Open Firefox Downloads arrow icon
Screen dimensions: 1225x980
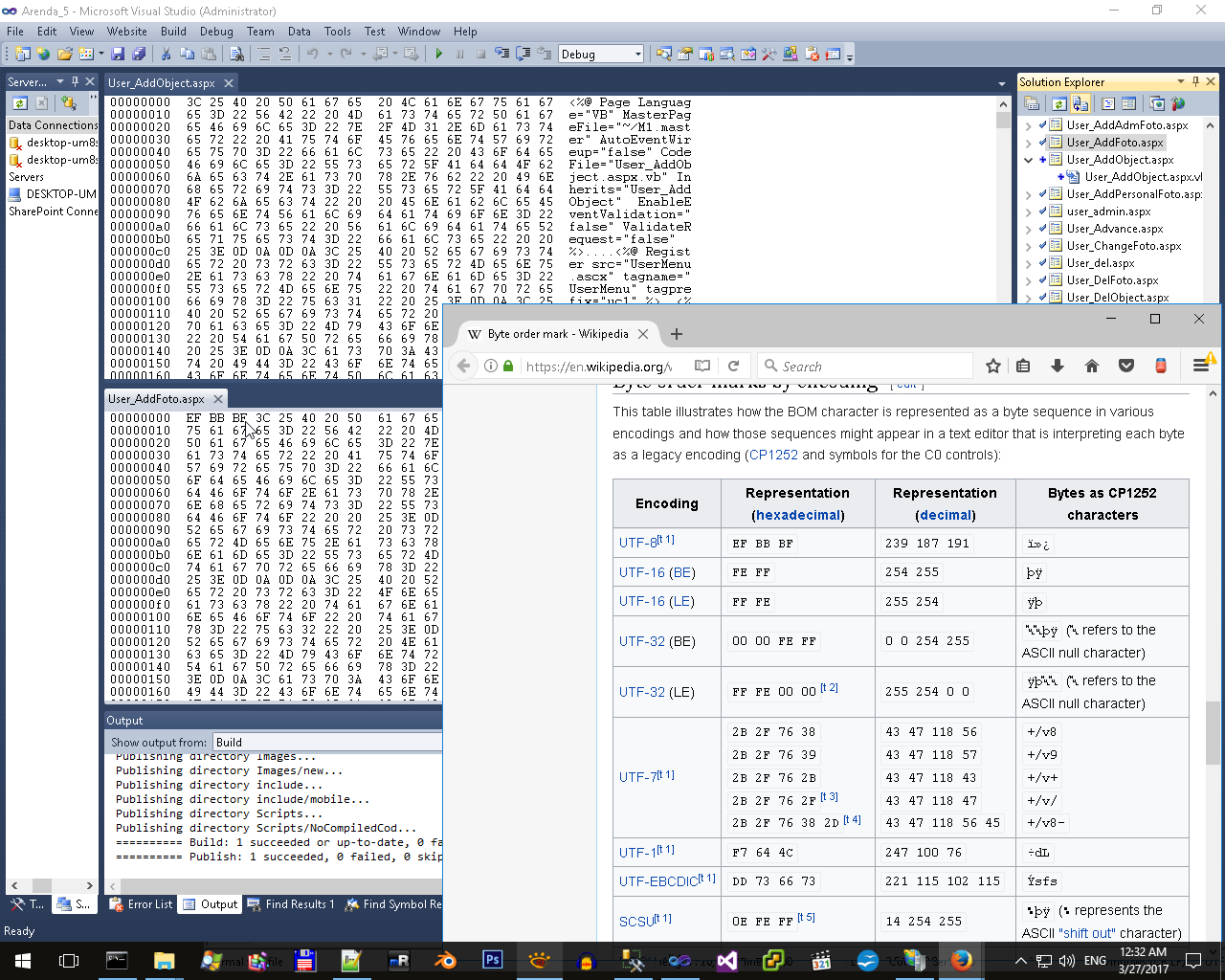point(1058,366)
